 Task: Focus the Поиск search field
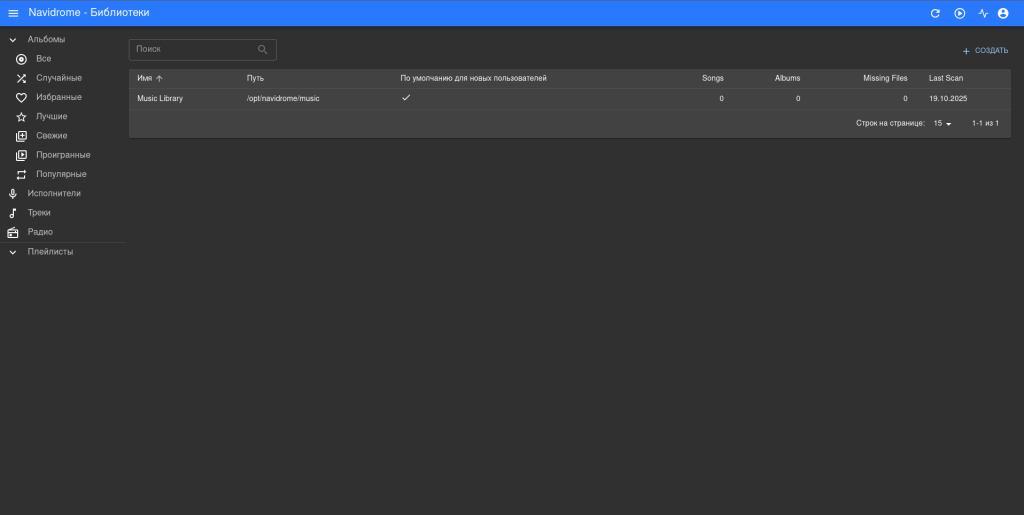click(192, 49)
